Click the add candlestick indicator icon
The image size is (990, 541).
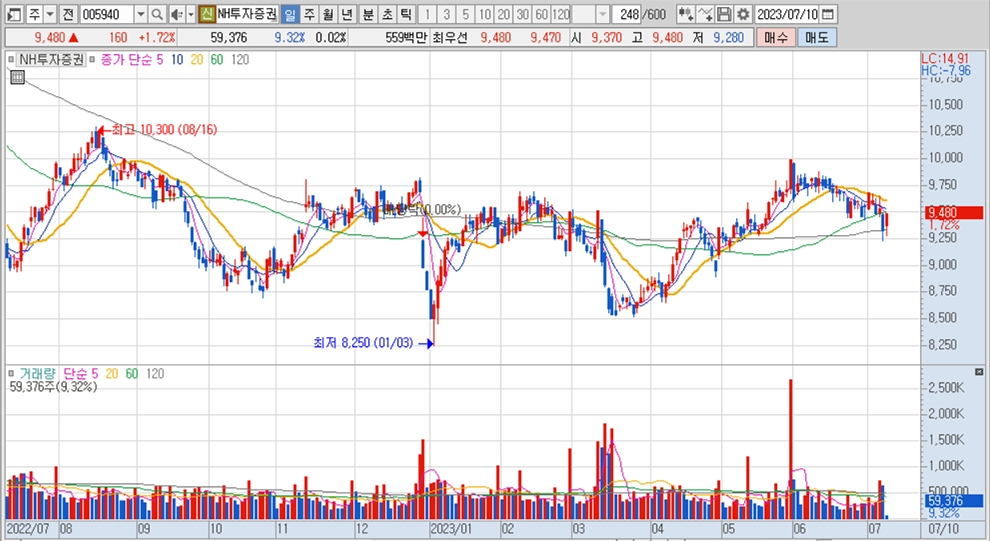click(685, 15)
